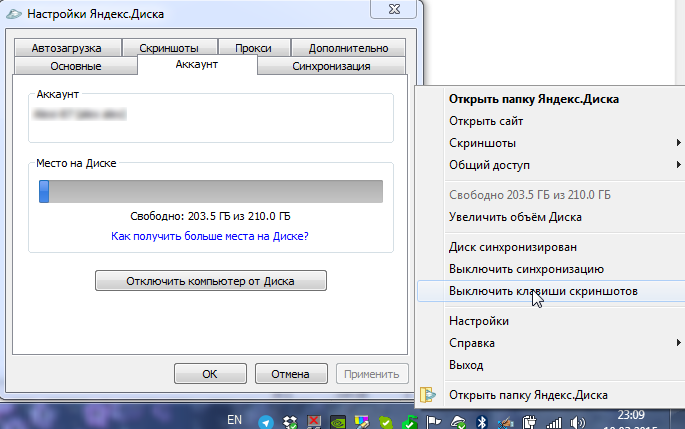
Task: Switch to the Скриншоты tab
Action: [169, 48]
